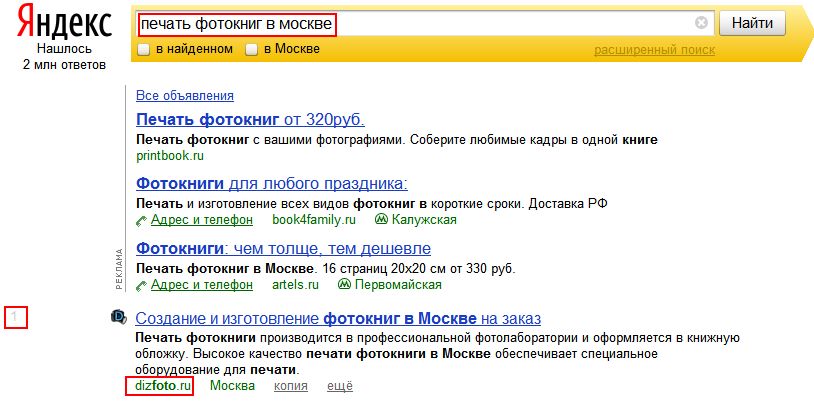Open 'расширенный поиск' link
The image size is (814, 409).
coord(654,50)
